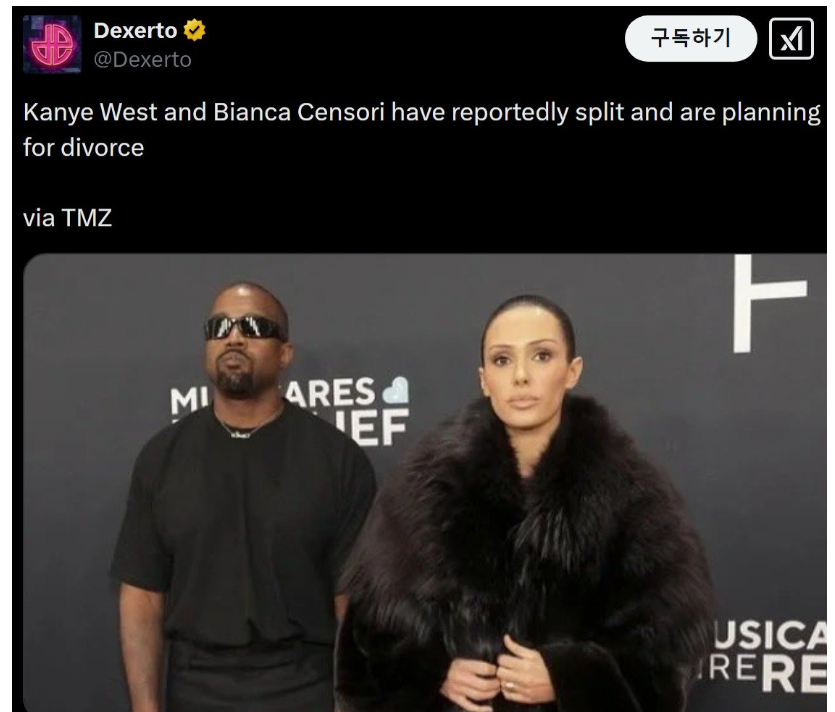Open the attached red carpet photo
835x712 pixels.
pos(425,482)
